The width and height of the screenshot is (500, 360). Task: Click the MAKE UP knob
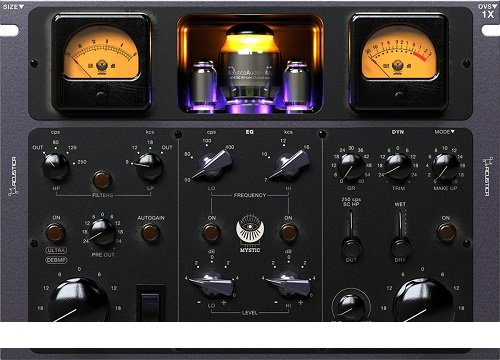tap(445, 166)
